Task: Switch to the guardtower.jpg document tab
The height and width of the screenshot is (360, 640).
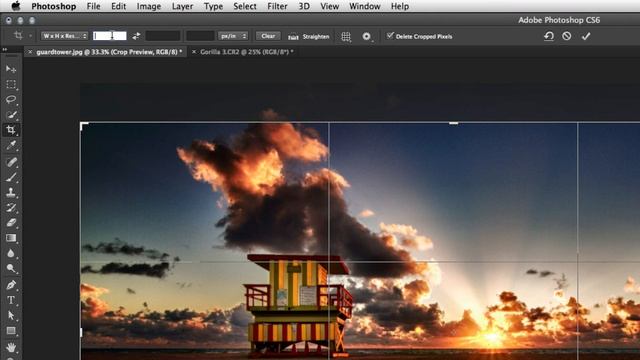Action: (x=109, y=52)
